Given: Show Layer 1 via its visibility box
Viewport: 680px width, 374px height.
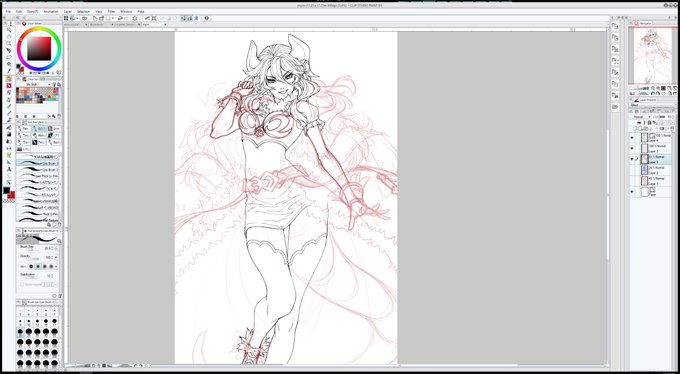Looking at the screenshot, I should 632,180.
